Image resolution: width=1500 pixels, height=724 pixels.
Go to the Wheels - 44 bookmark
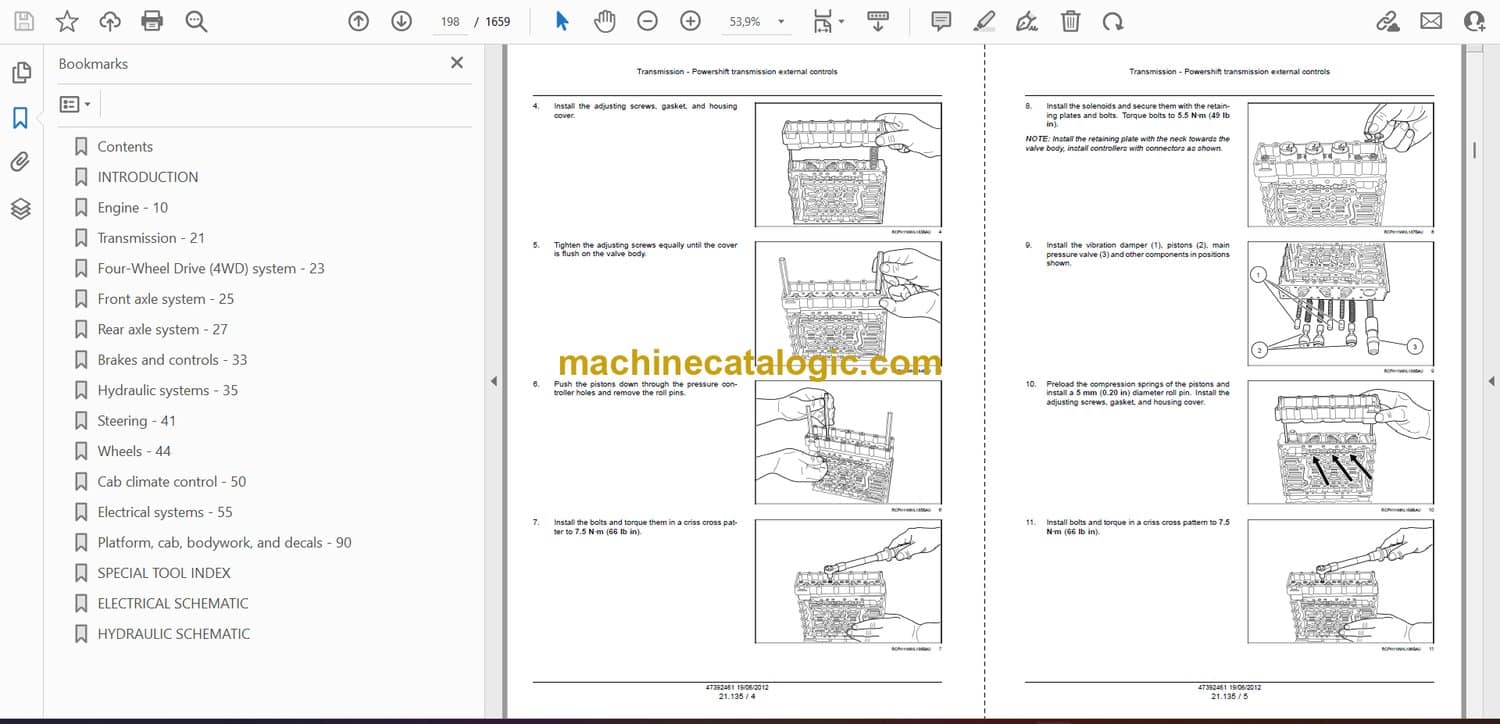tap(134, 451)
